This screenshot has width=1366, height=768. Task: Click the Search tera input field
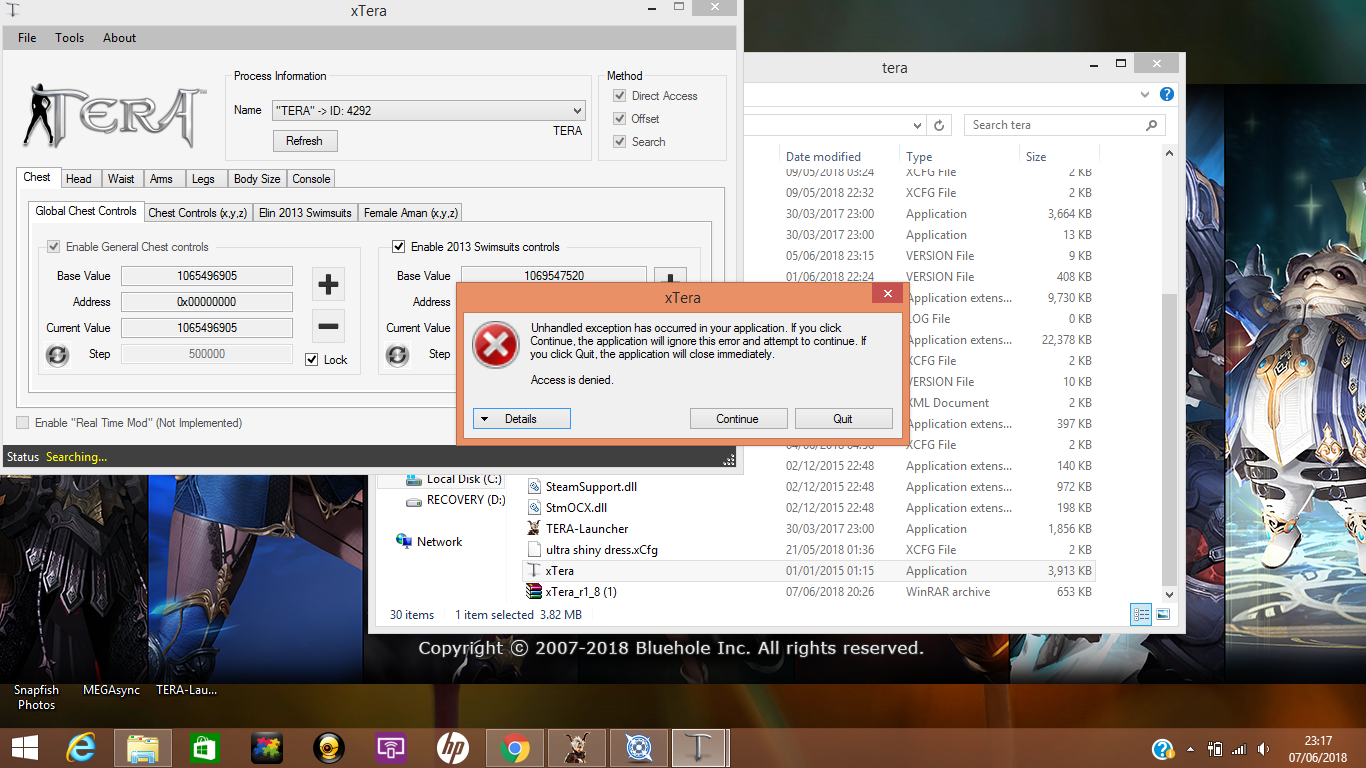[x=1055, y=125]
